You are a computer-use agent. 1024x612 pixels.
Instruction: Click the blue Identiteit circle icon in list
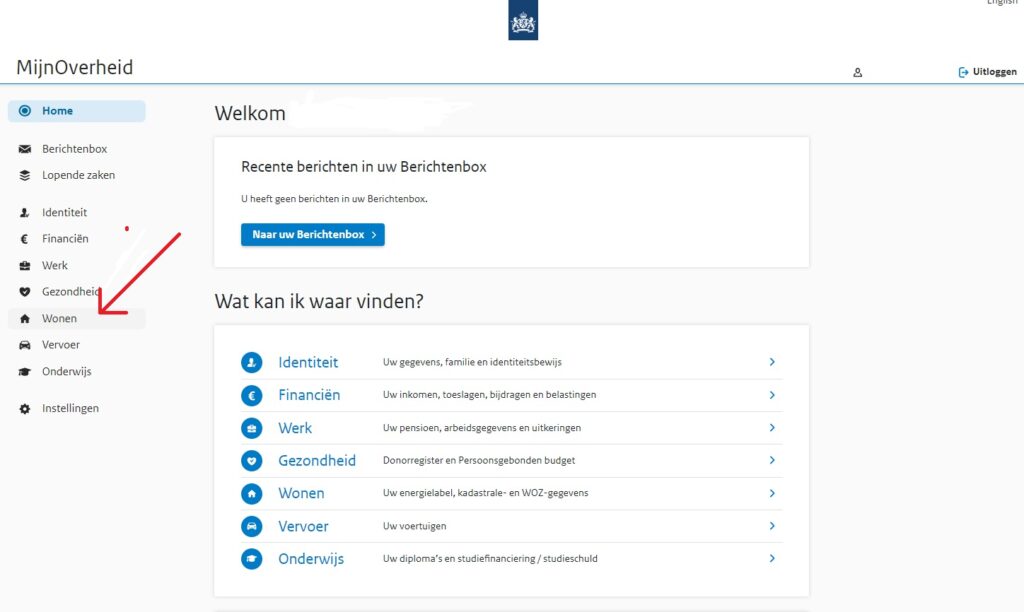click(x=251, y=362)
